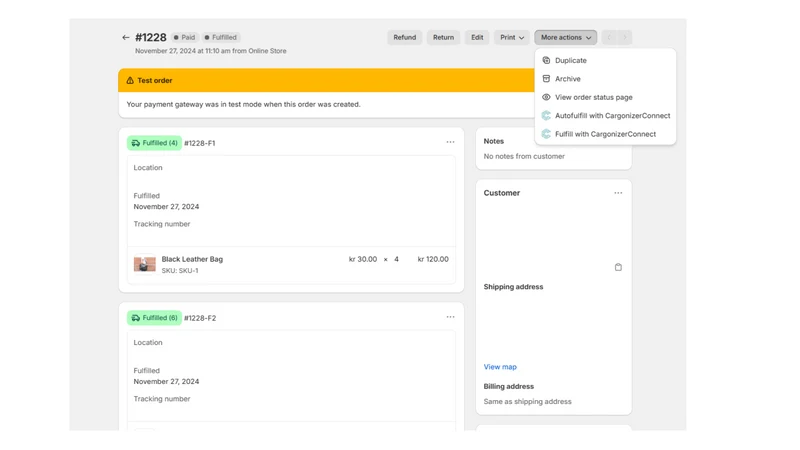Click the Billing address heading
This screenshot has height=450, width=800.
pos(509,386)
